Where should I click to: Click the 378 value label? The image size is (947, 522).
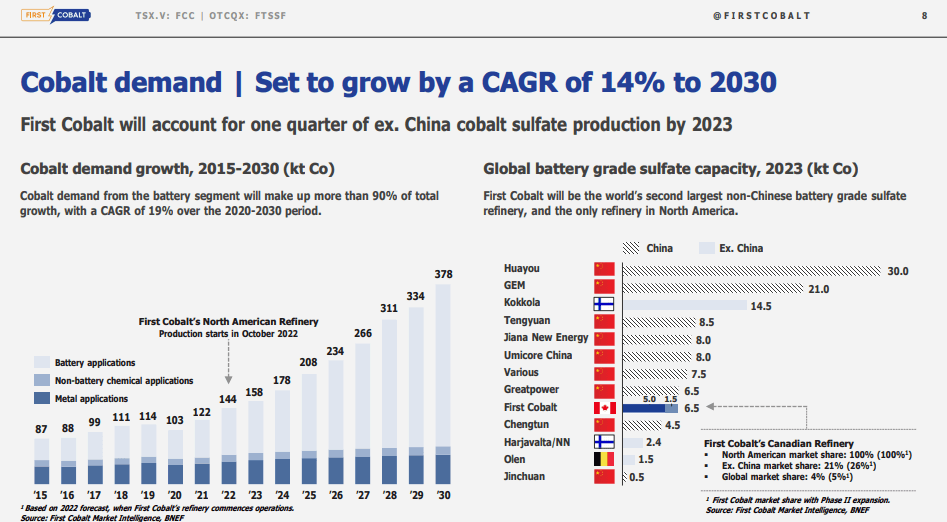(443, 274)
